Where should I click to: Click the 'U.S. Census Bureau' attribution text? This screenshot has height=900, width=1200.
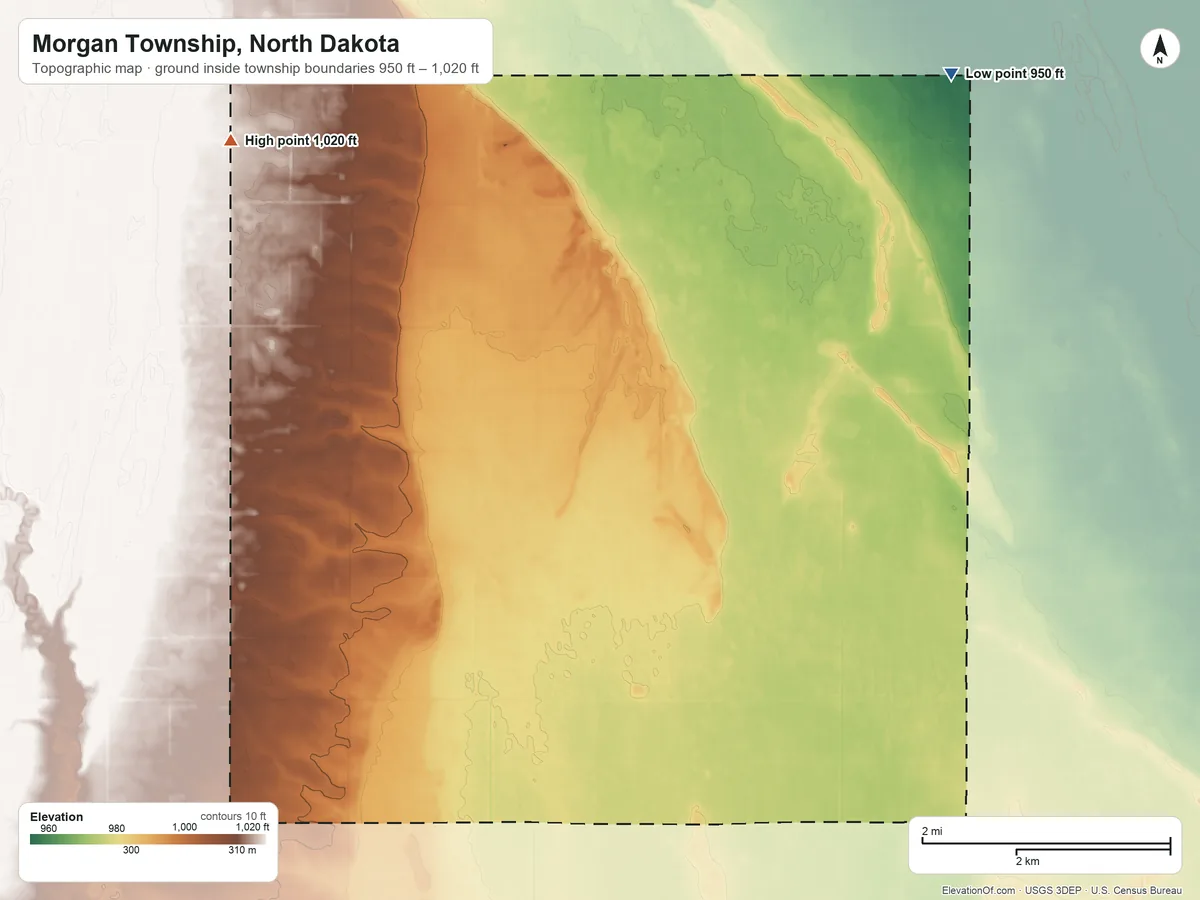click(1139, 890)
